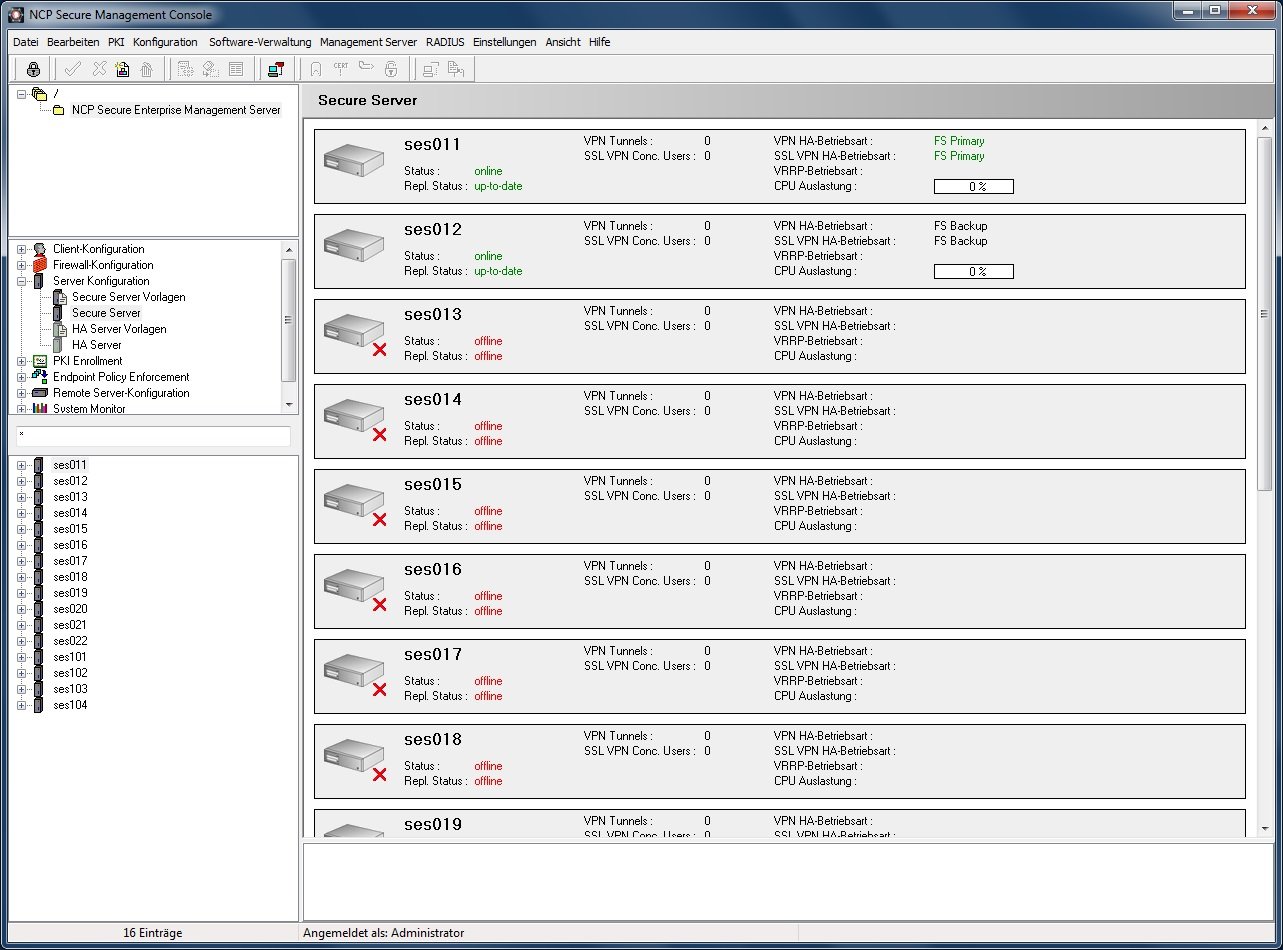The width and height of the screenshot is (1283, 950).
Task: Open the Bearbeiten menu
Action: pyautogui.click(x=73, y=42)
